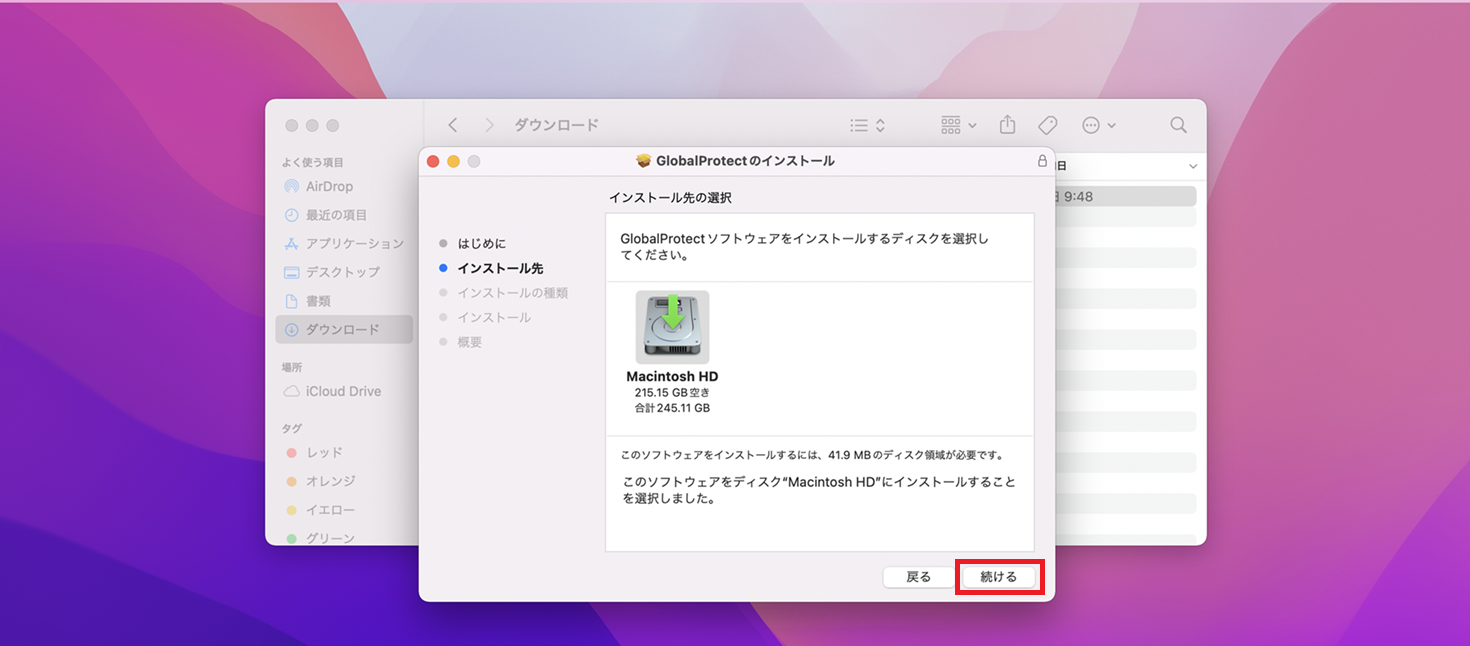The width and height of the screenshot is (1470, 646).
Task: Open 最近の項目 in Finder sidebar
Action: tap(344, 215)
